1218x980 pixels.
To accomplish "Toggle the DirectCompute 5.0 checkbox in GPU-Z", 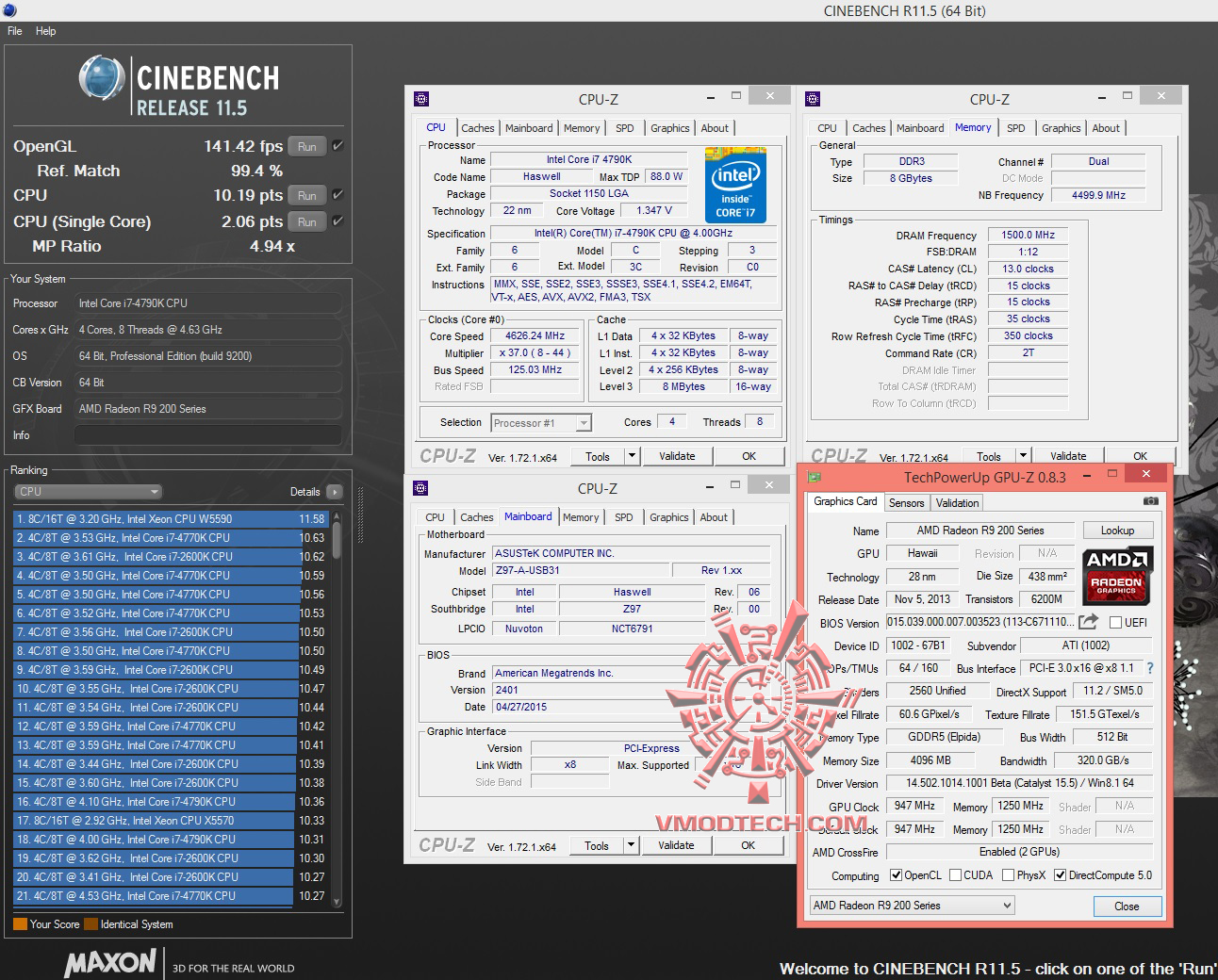I will (x=1060, y=875).
